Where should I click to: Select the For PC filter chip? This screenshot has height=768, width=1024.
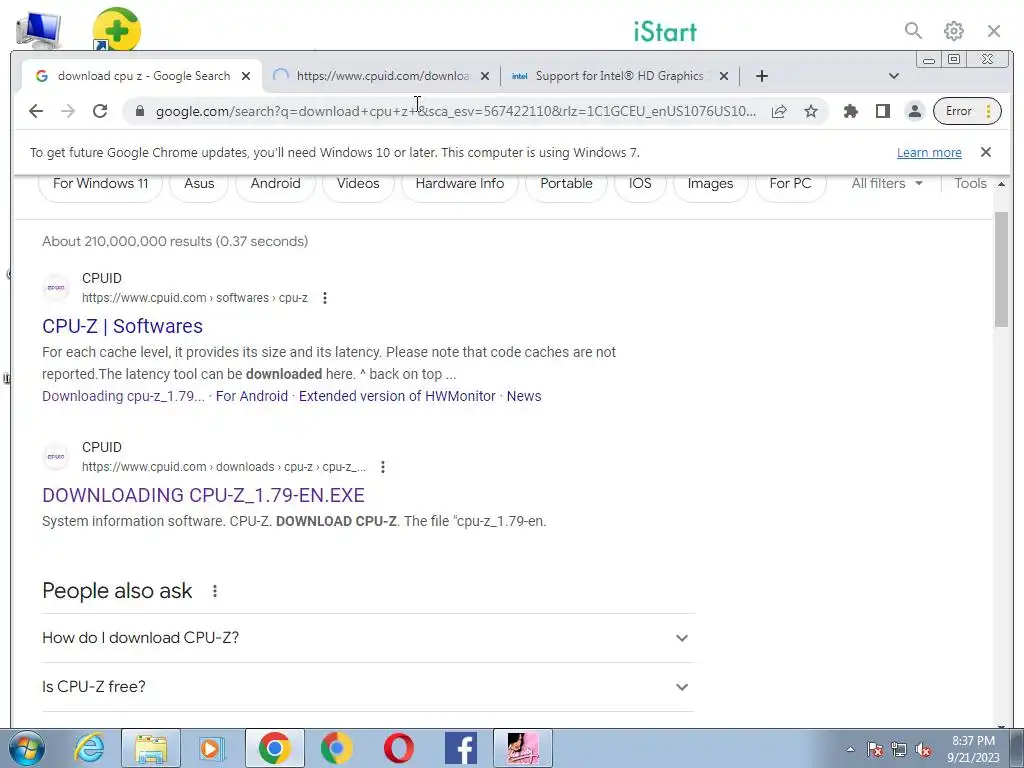click(790, 184)
